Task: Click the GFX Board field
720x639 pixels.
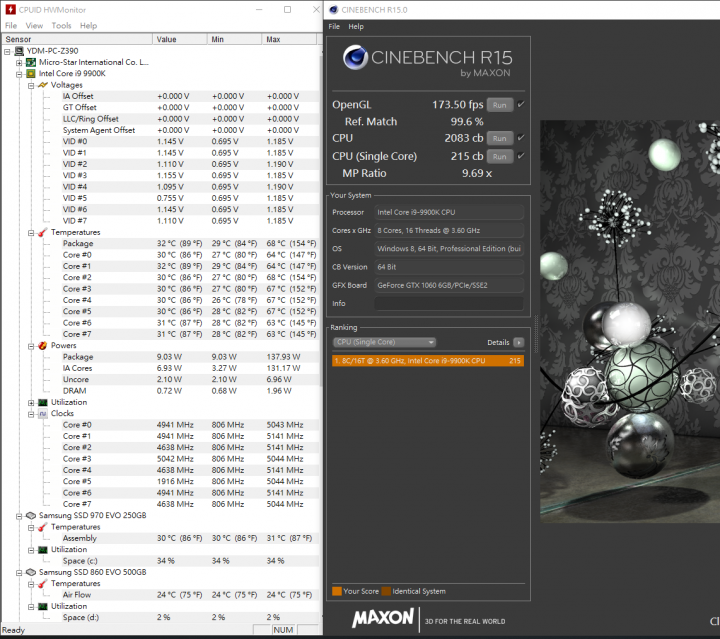Action: [x=449, y=285]
